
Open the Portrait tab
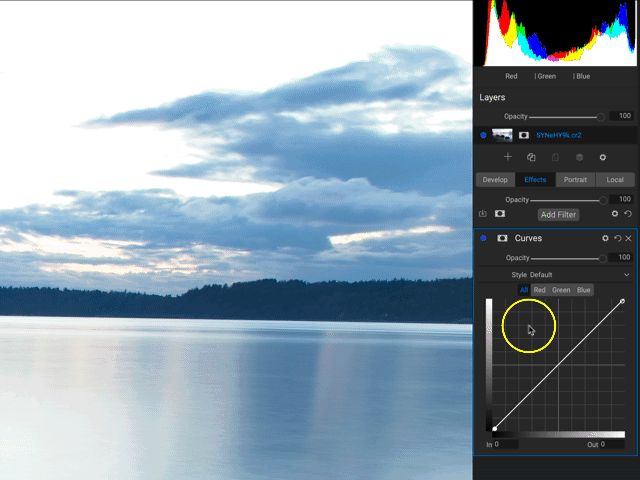click(x=575, y=180)
